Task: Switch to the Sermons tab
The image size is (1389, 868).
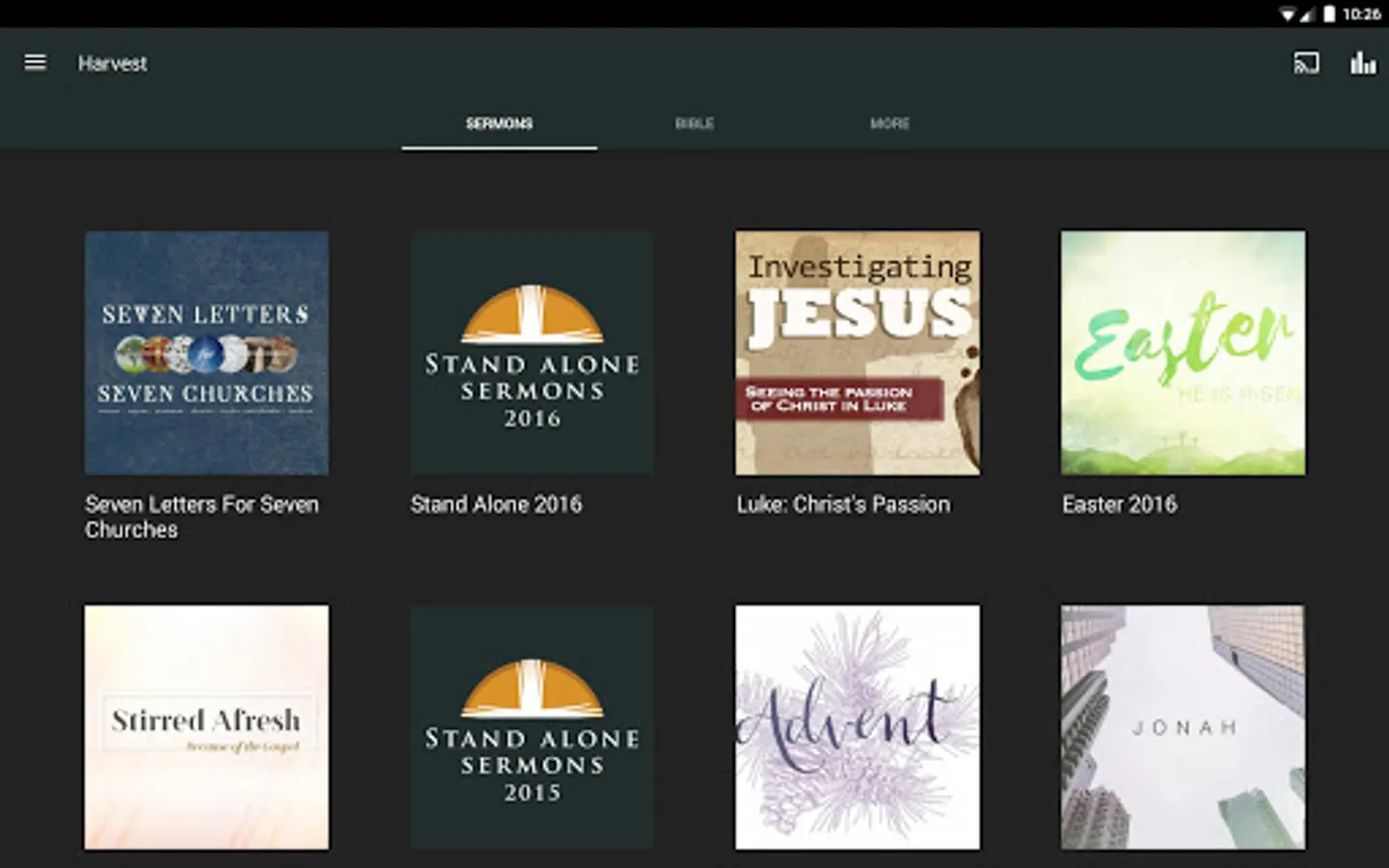Action: pos(500,124)
